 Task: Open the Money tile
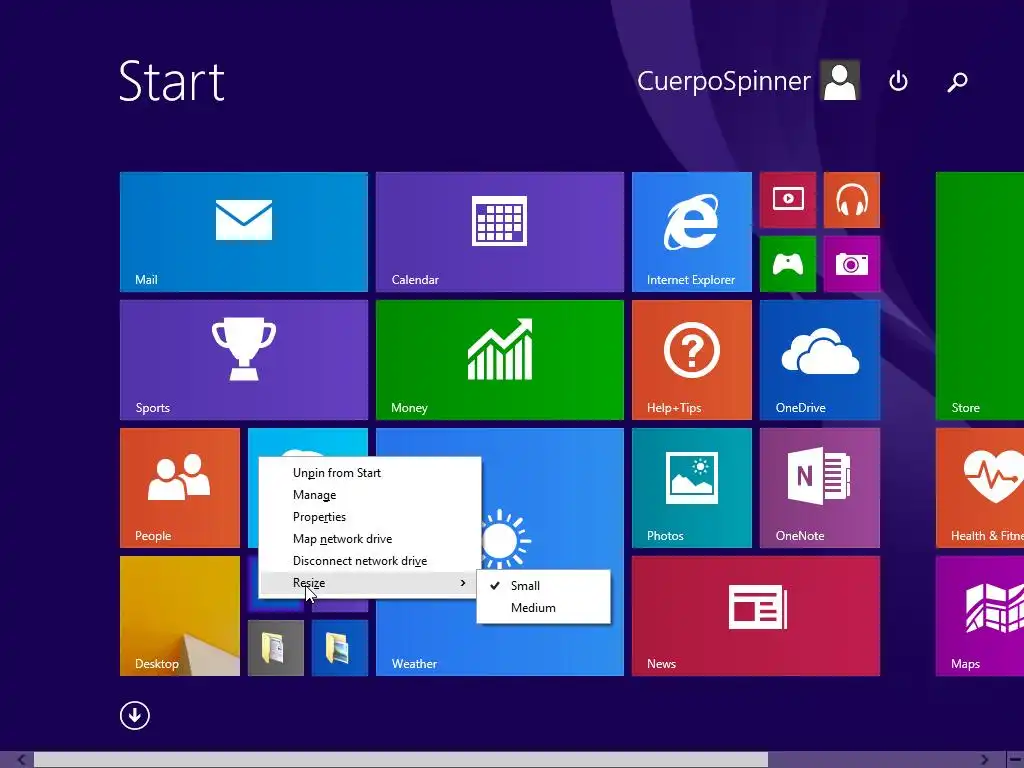500,360
